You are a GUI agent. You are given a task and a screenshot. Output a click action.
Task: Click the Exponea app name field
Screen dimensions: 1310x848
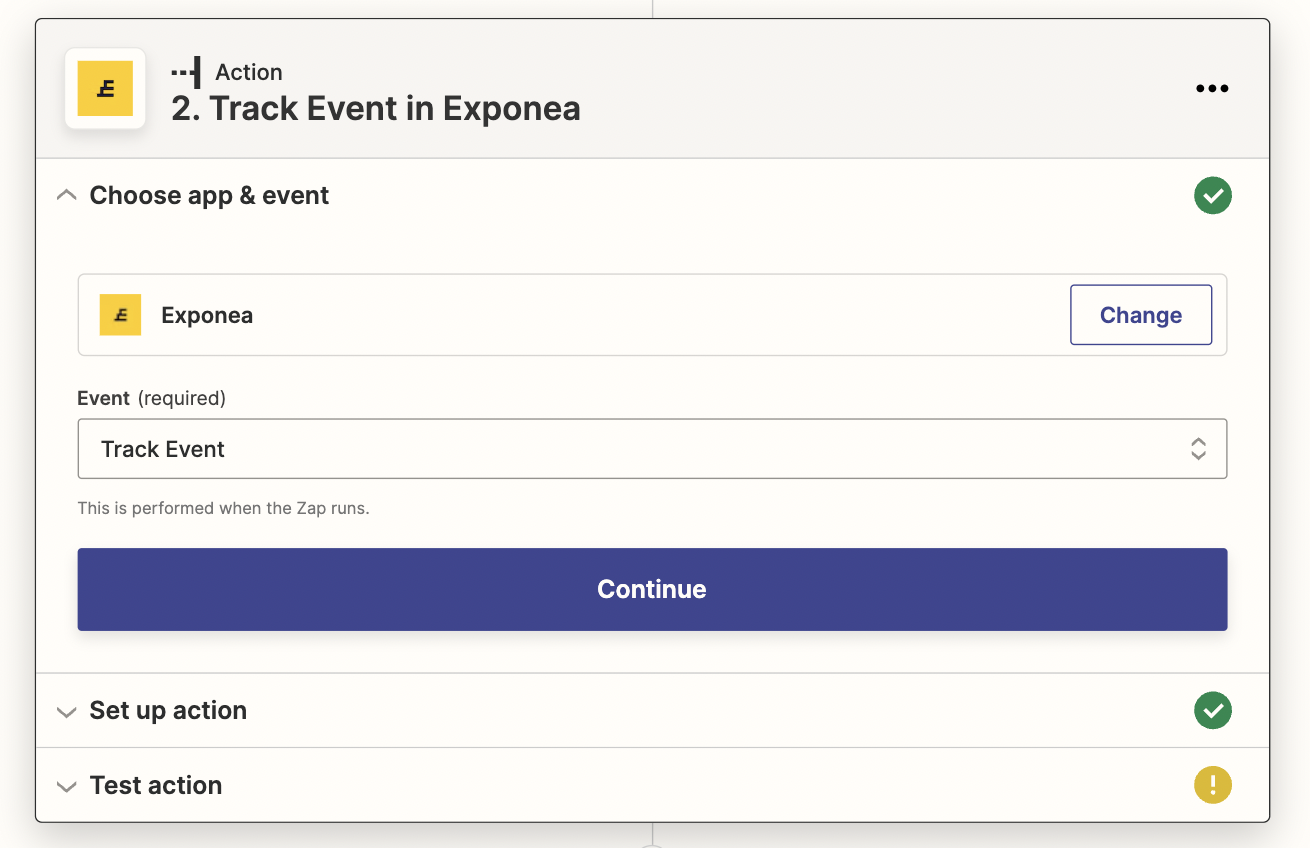tap(207, 316)
